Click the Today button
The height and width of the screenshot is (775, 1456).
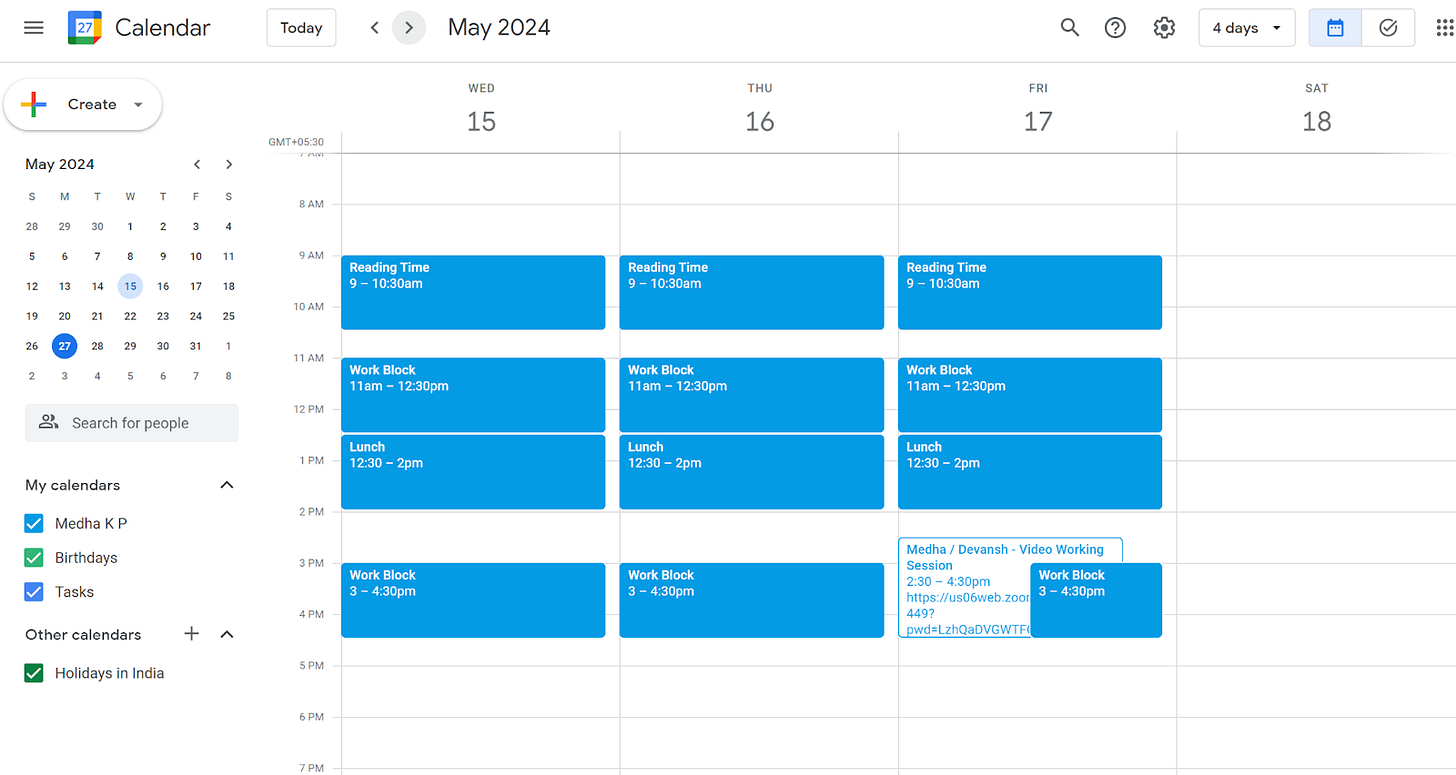tap(301, 28)
